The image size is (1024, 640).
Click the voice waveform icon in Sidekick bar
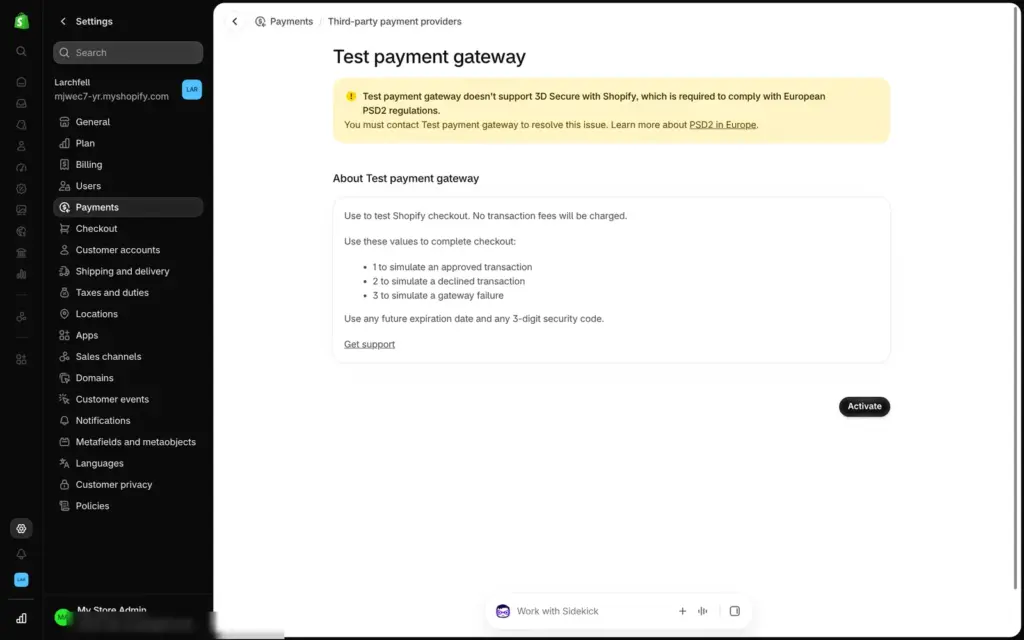pos(703,611)
